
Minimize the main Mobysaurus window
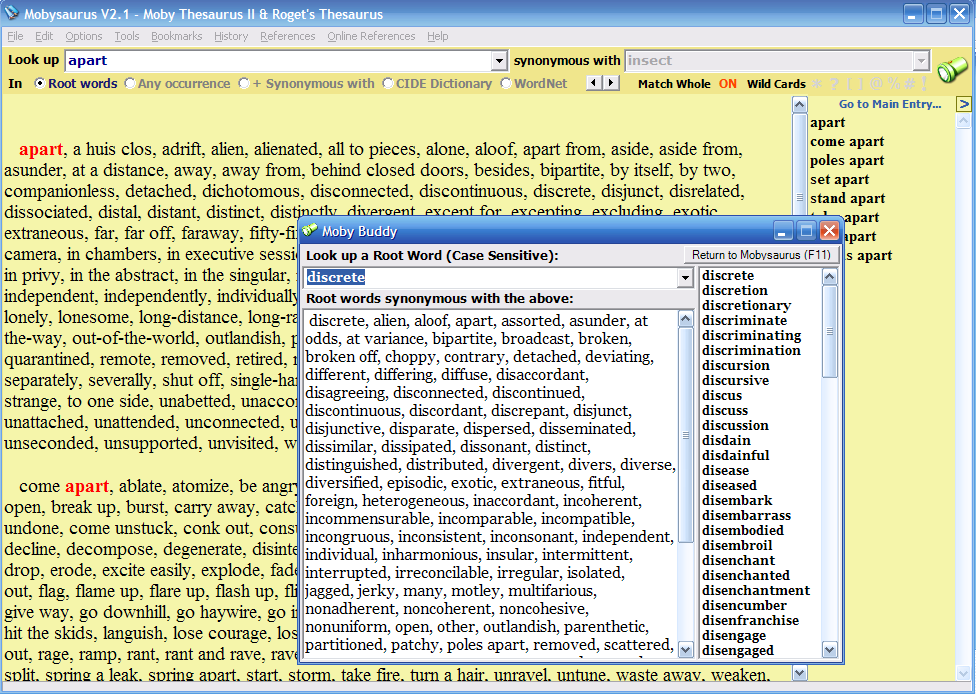pos(913,14)
